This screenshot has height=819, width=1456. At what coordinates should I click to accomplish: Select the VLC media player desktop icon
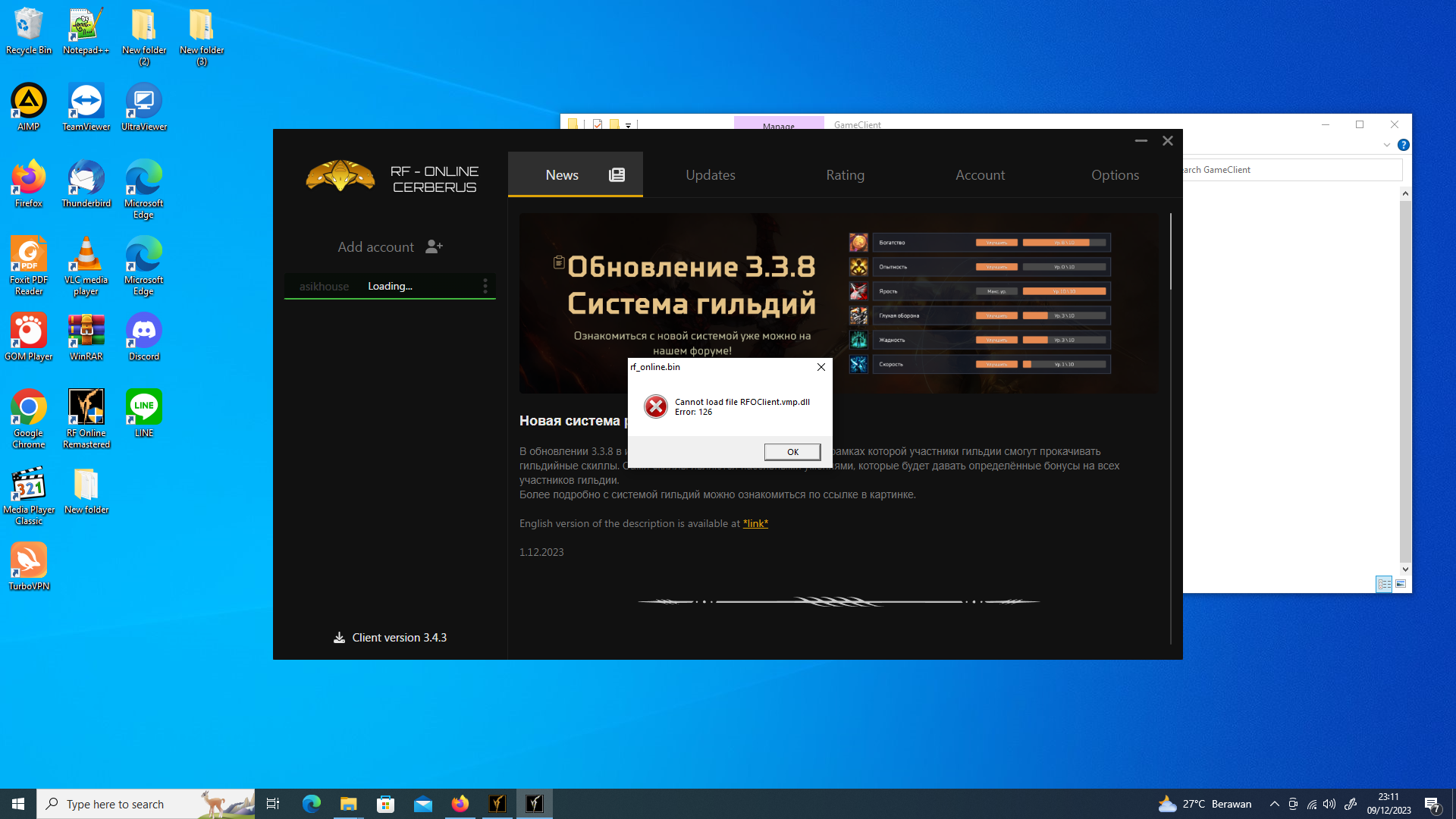[x=86, y=266]
